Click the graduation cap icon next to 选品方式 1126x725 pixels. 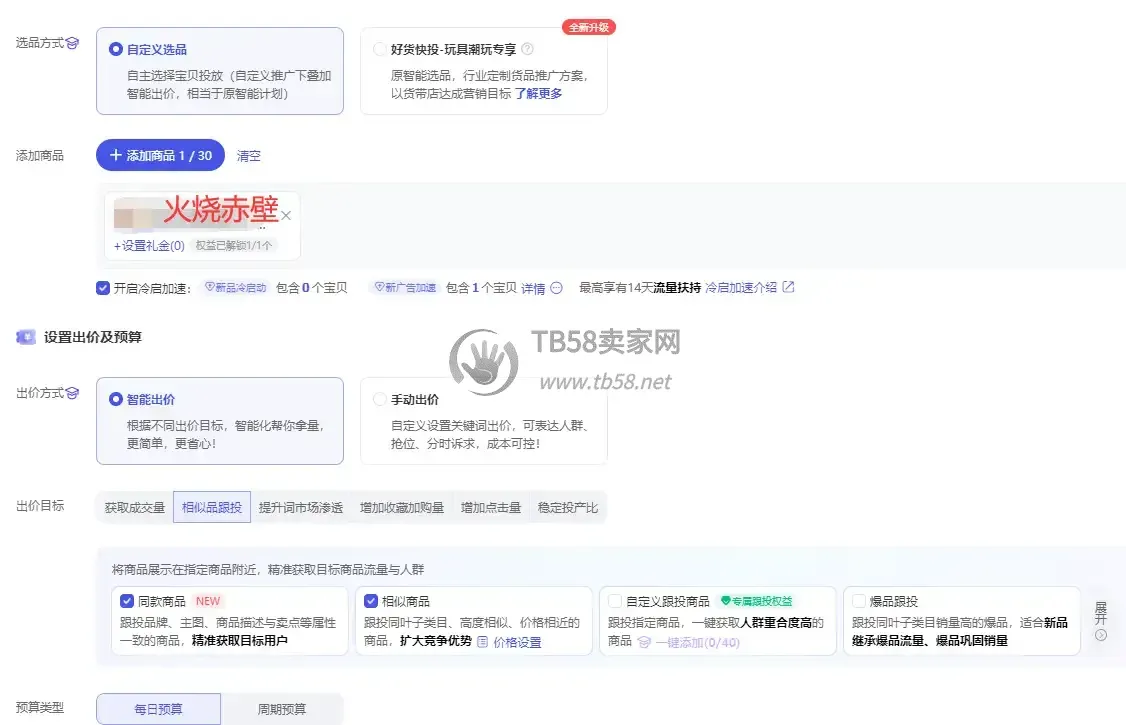coord(73,43)
